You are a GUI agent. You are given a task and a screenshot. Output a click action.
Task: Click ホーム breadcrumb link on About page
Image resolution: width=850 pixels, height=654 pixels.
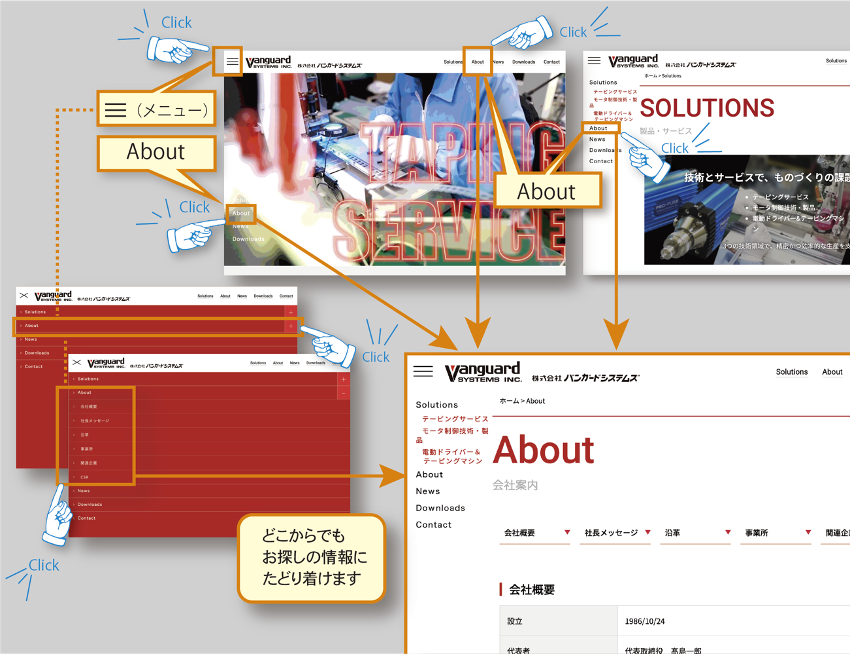[508, 401]
